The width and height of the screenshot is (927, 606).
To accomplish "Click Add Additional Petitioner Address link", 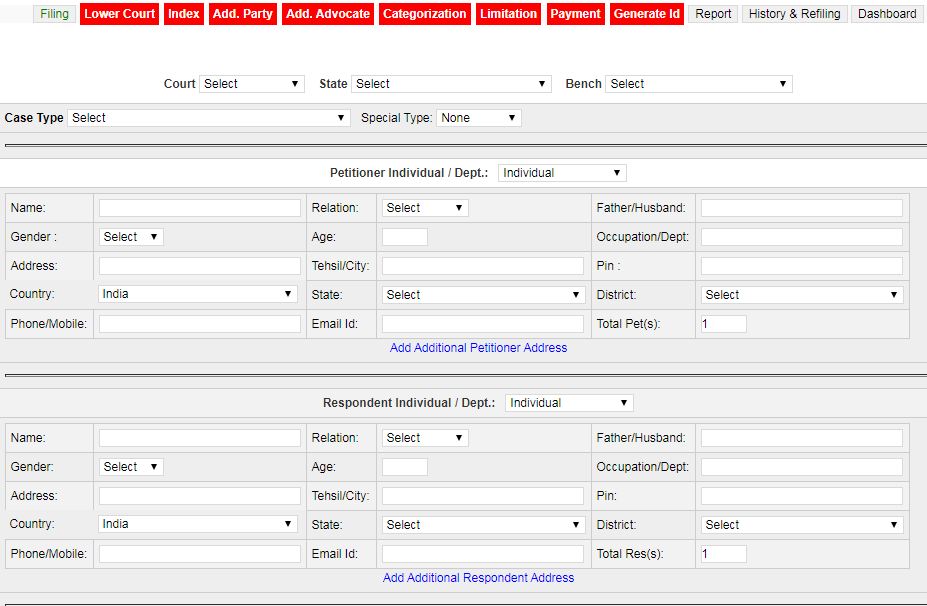I will [x=478, y=348].
